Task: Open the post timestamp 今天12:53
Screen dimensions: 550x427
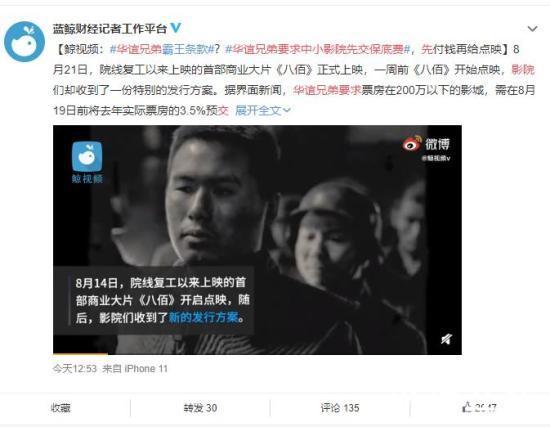Action: coord(74,368)
